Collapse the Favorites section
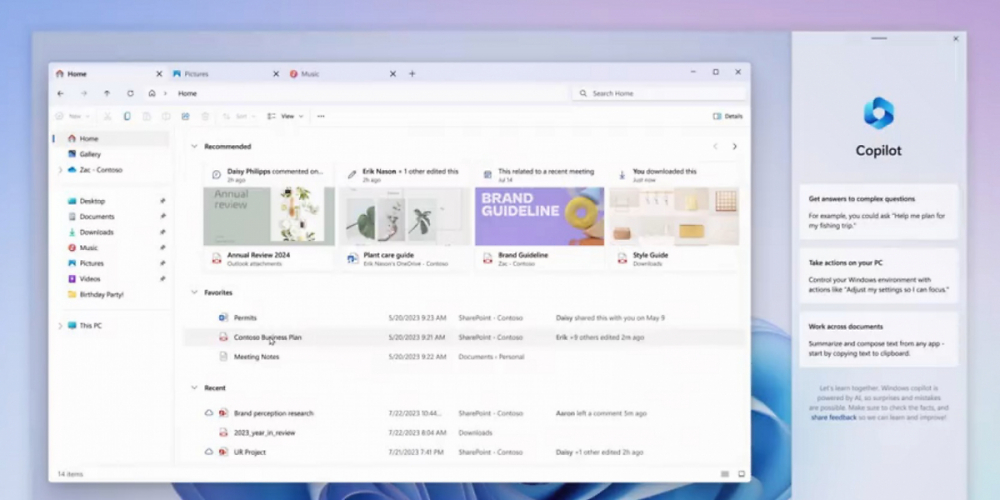The height and width of the screenshot is (500, 1000). [x=195, y=293]
